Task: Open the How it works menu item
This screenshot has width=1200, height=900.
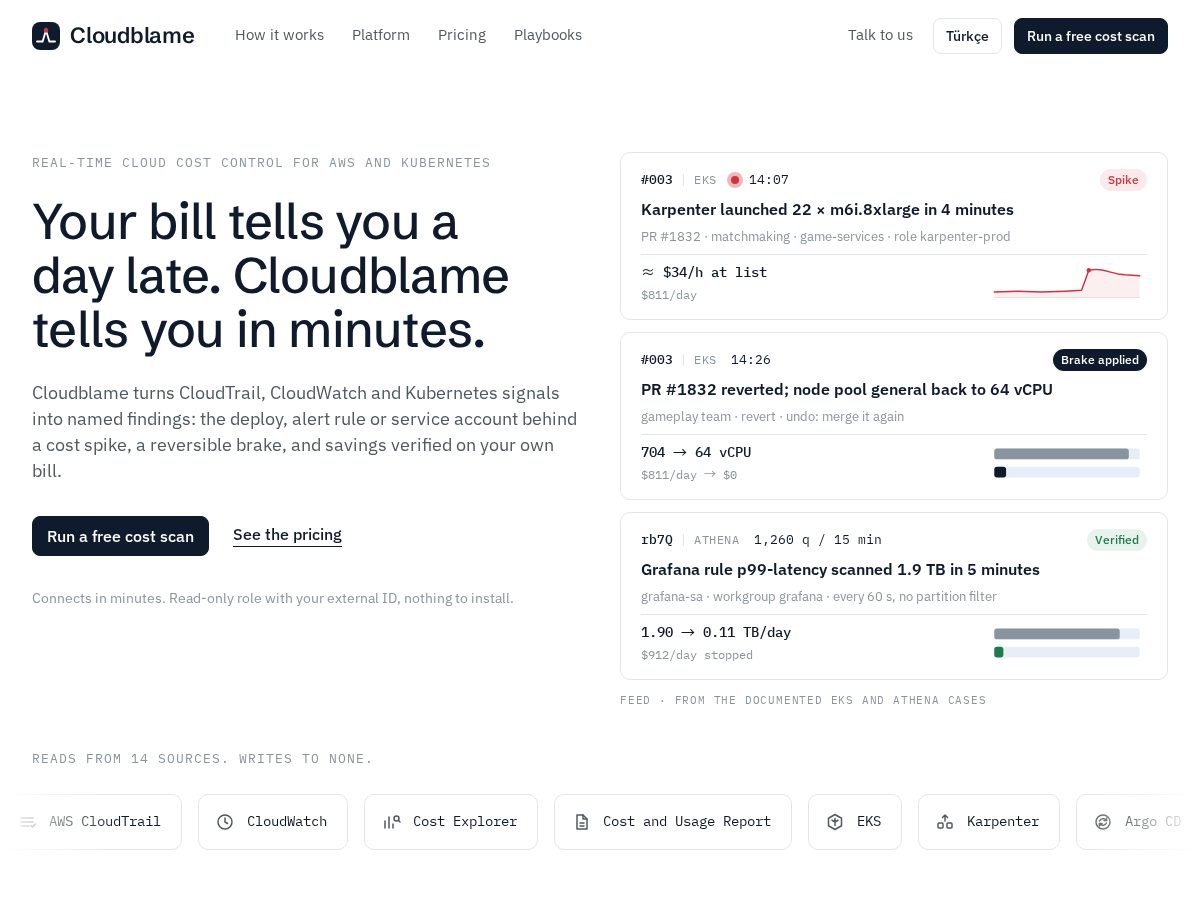Action: click(279, 35)
